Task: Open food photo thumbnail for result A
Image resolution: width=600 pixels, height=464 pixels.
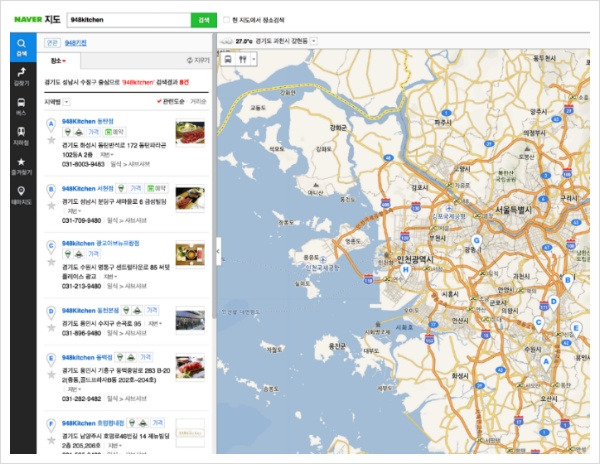Action: click(x=190, y=132)
